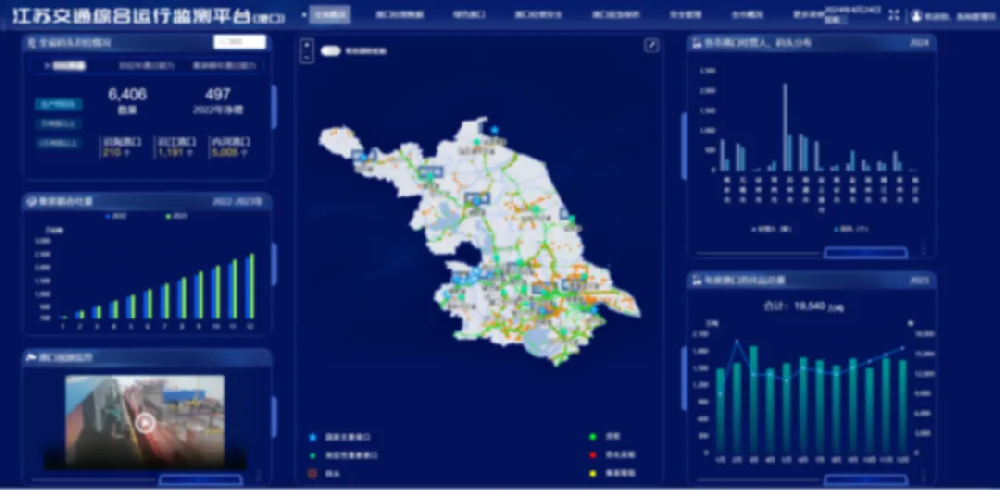Zoom out the map with minus button

pyautogui.click(x=306, y=56)
